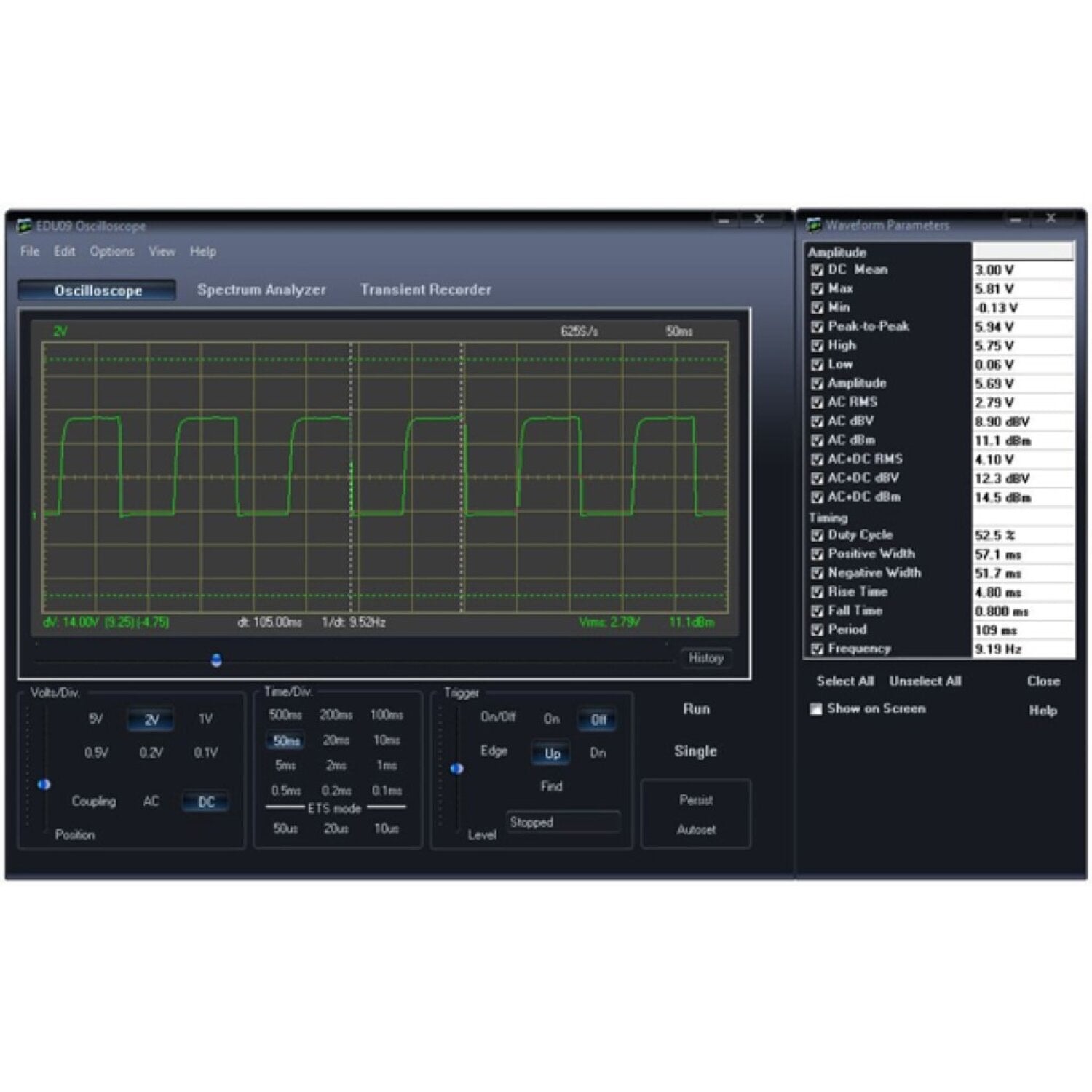Click the EDU09 Oscilloscope title bar icon
The width and height of the screenshot is (1092, 1092).
25,226
